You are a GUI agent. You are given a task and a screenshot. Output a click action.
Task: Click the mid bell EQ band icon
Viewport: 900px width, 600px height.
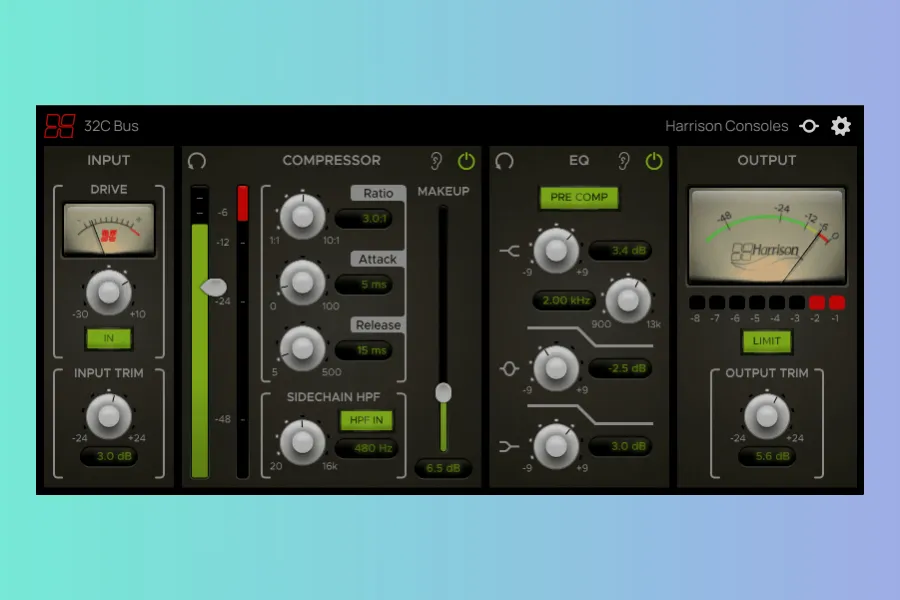[510, 369]
